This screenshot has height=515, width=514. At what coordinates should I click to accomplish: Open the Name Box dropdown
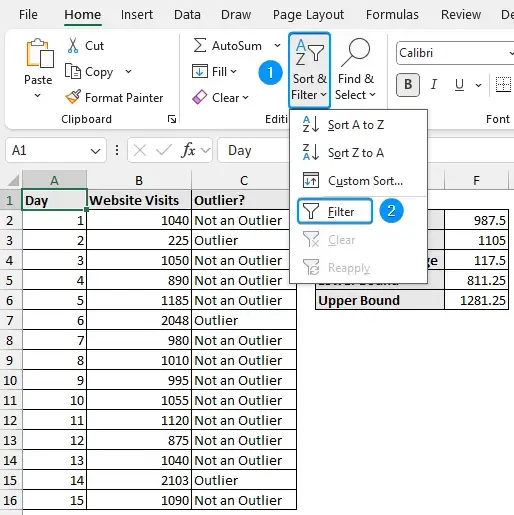pyautogui.click(x=95, y=151)
